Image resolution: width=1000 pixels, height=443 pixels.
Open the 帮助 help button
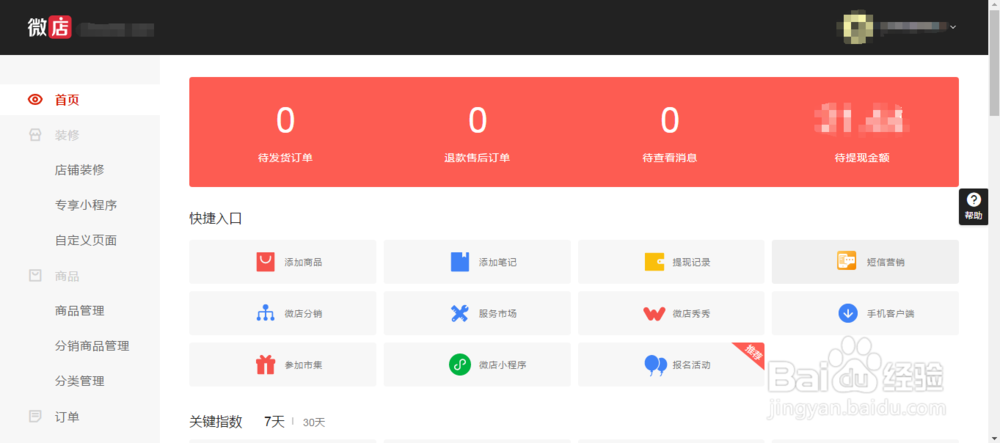(x=973, y=207)
